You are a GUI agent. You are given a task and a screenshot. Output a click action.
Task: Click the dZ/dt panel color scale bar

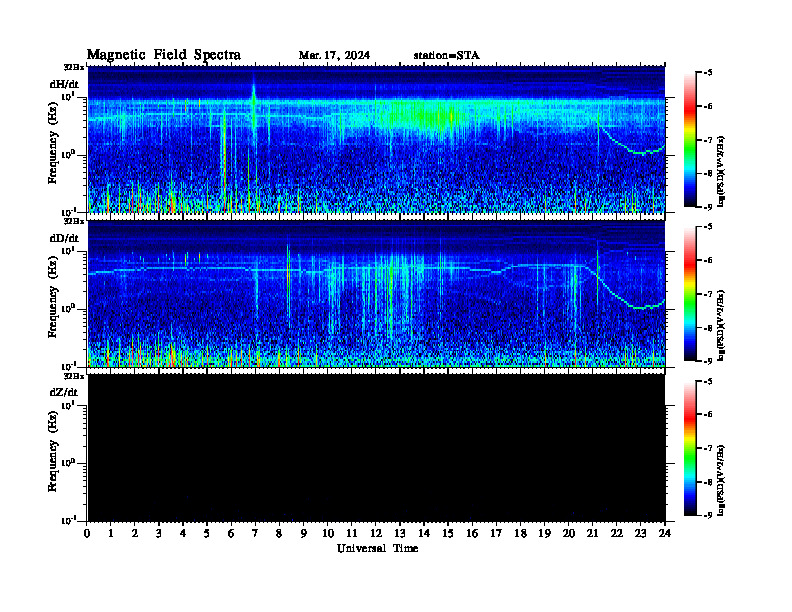690,448
